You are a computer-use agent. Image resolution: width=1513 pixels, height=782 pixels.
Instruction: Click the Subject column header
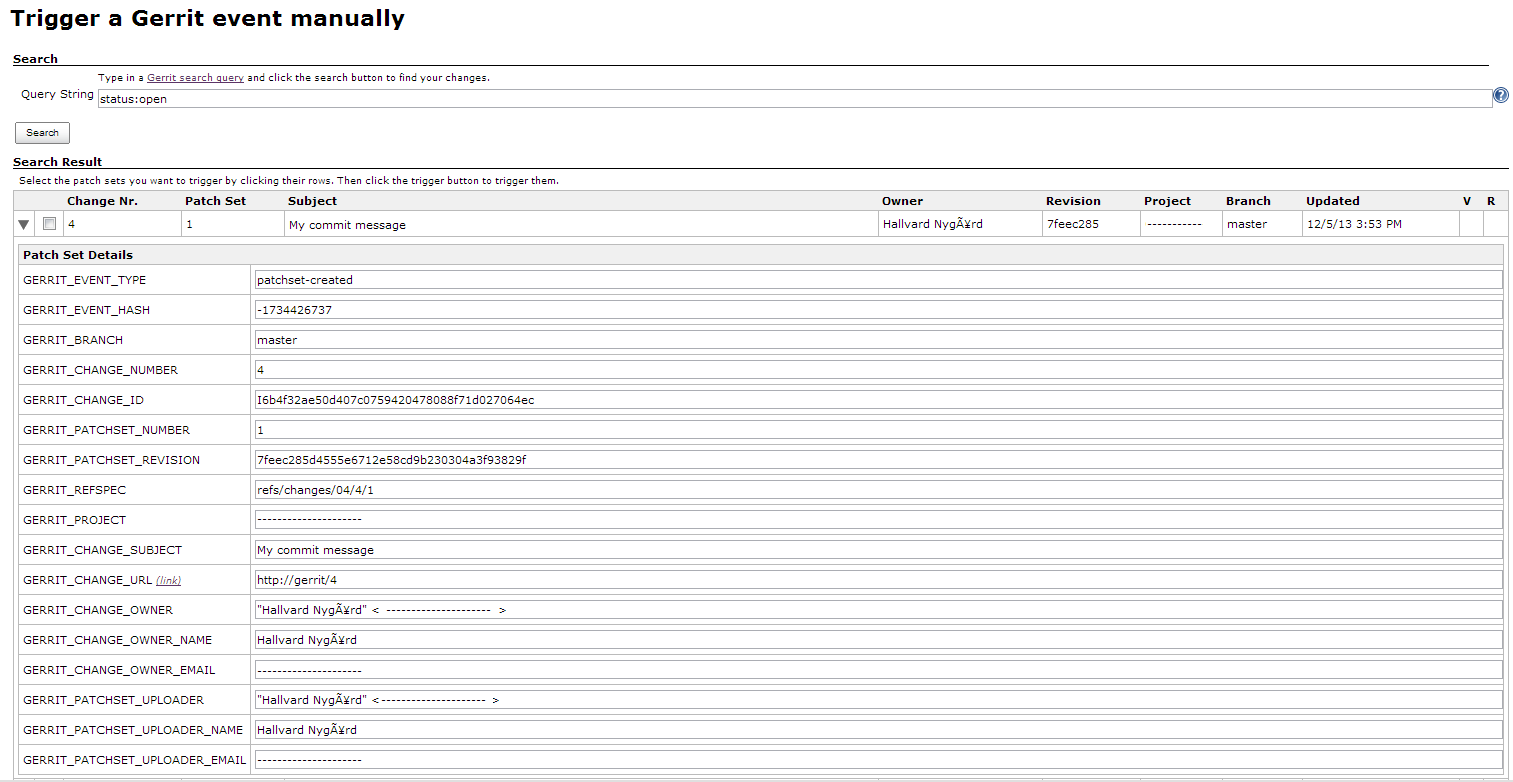312,201
